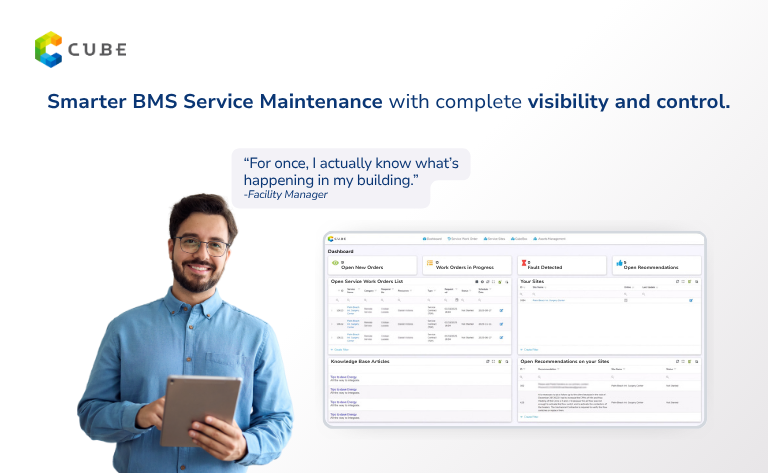Image resolution: width=768 pixels, height=473 pixels.
Task: Open first Tips to Save Energy article
Action: pyautogui.click(x=346, y=378)
